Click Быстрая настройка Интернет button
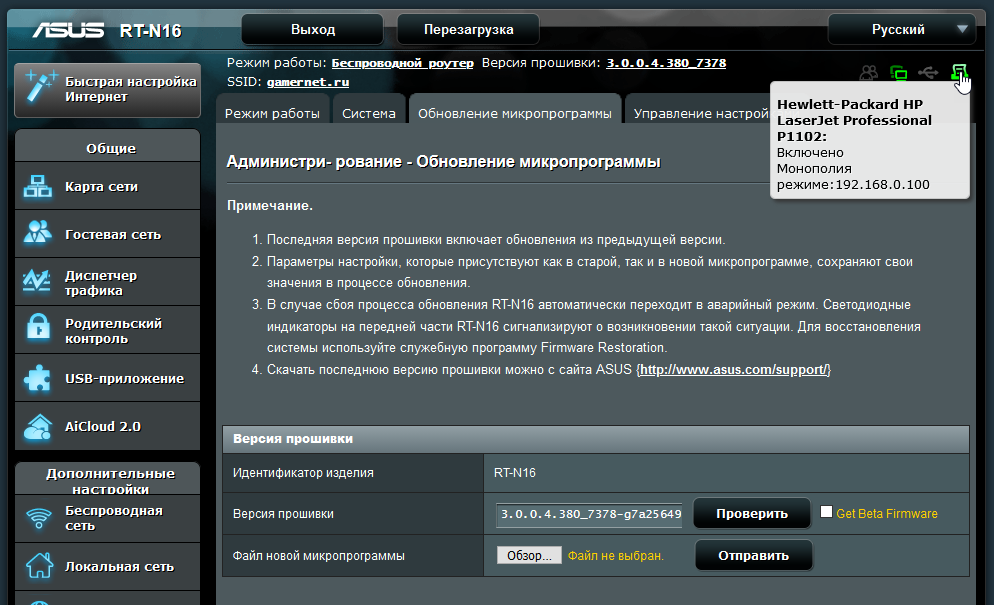 point(107,89)
